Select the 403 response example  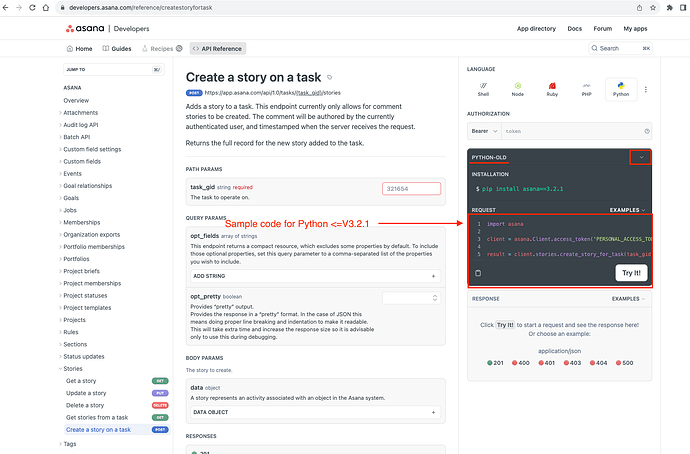(x=573, y=363)
